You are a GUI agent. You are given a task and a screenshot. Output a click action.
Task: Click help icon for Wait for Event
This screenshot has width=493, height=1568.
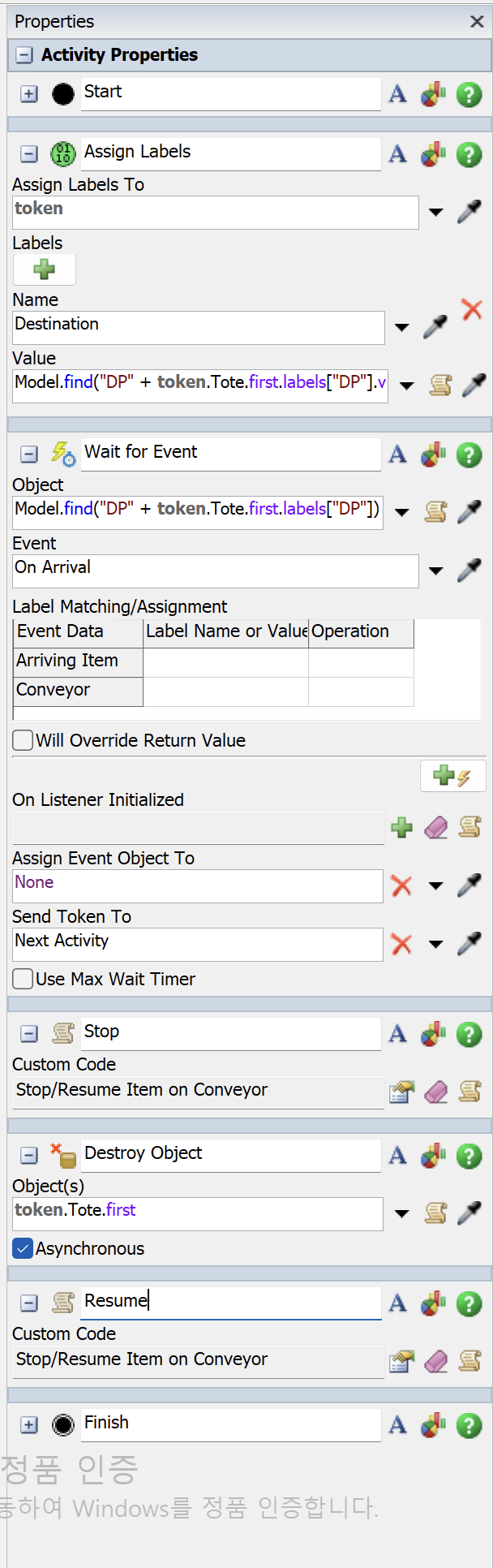click(469, 455)
